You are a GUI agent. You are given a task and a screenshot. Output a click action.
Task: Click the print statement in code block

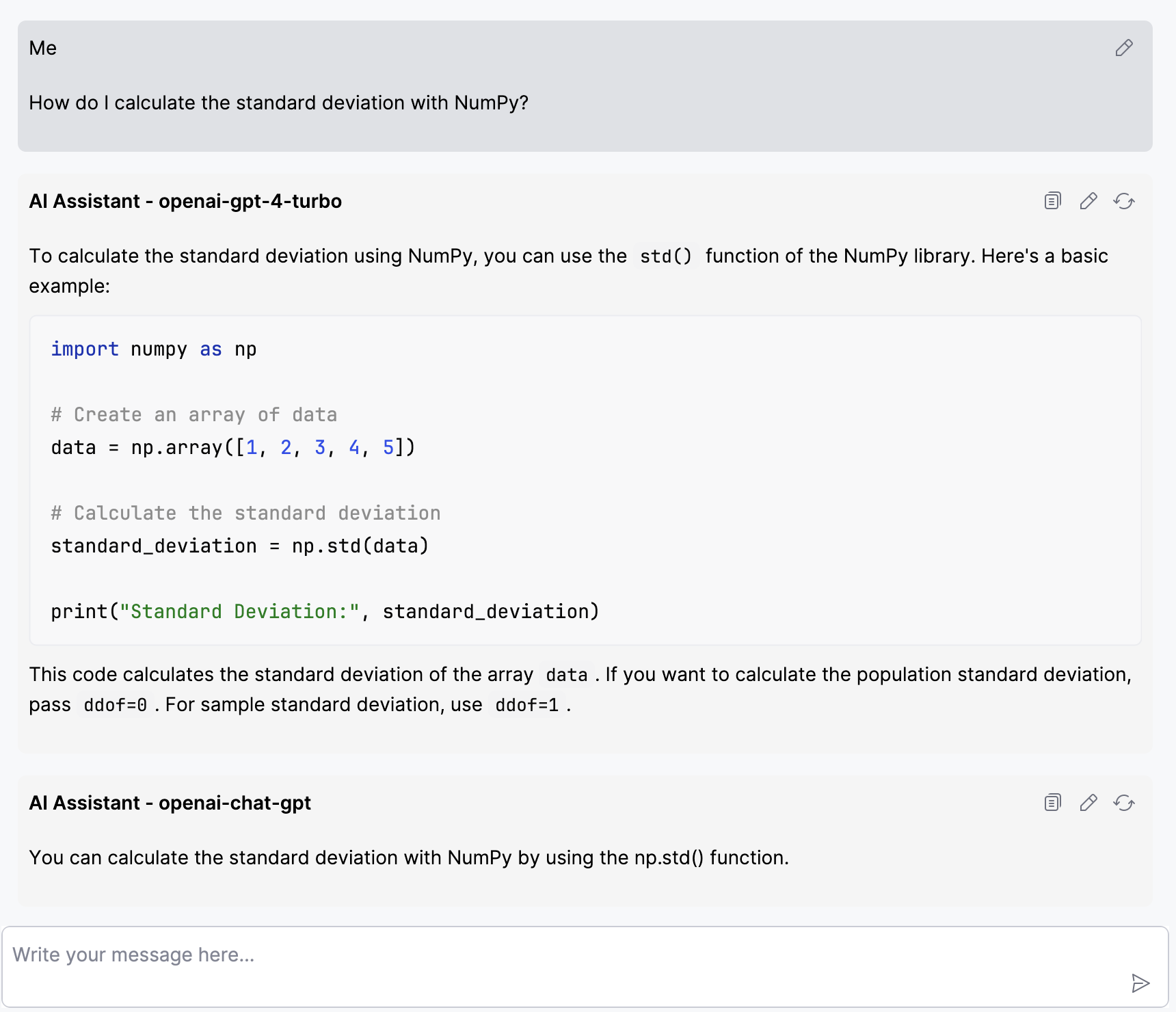pos(325,612)
